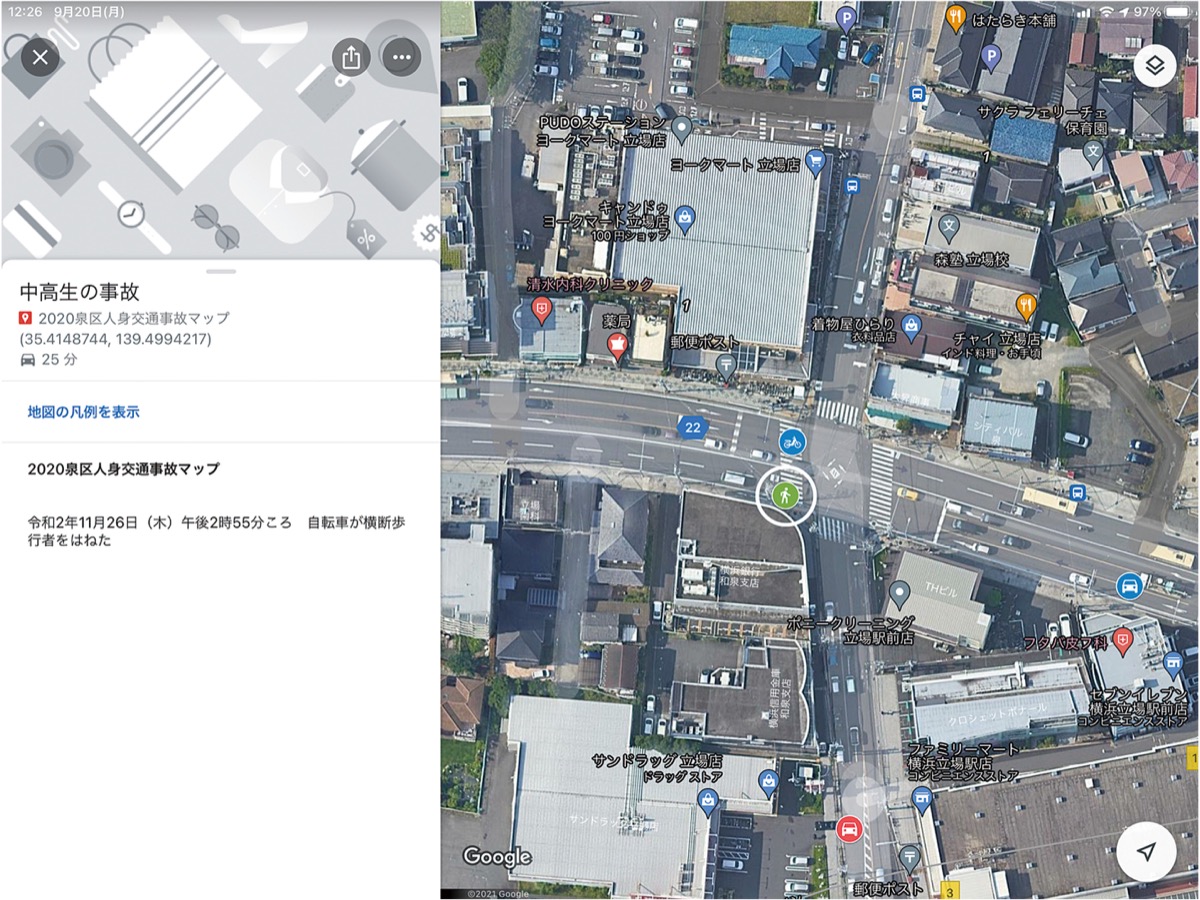Select the blue bicycle accident marker
Screen dimensions: 1200x900
[792, 440]
